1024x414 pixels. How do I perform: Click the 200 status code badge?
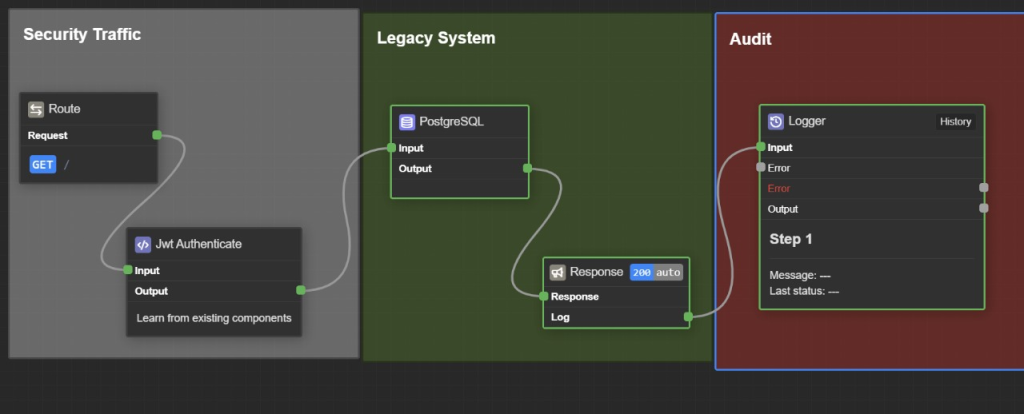click(642, 272)
